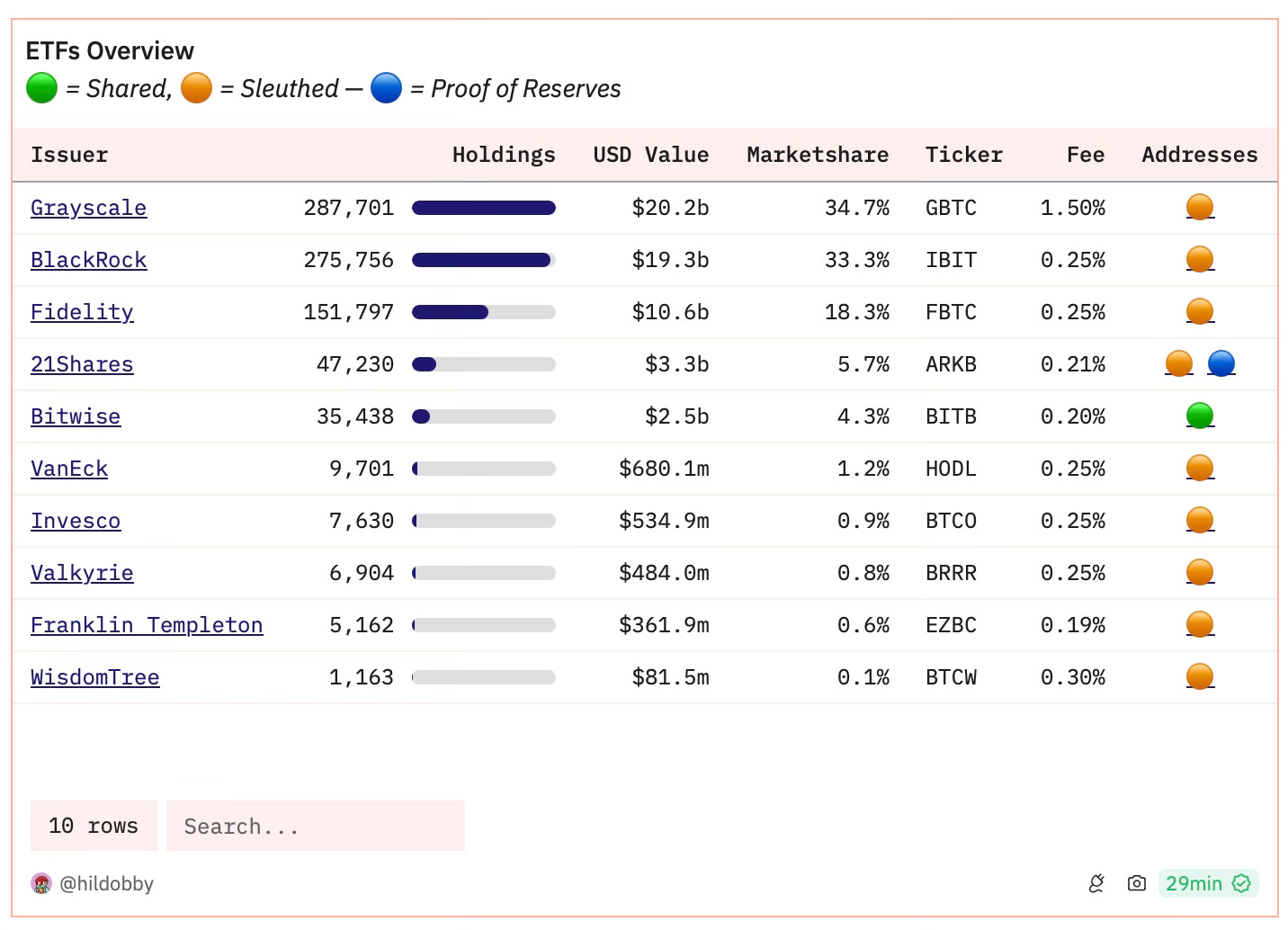Open Grayscale's sleuthed address icon
This screenshot has width=1288, height=930.
1200,208
